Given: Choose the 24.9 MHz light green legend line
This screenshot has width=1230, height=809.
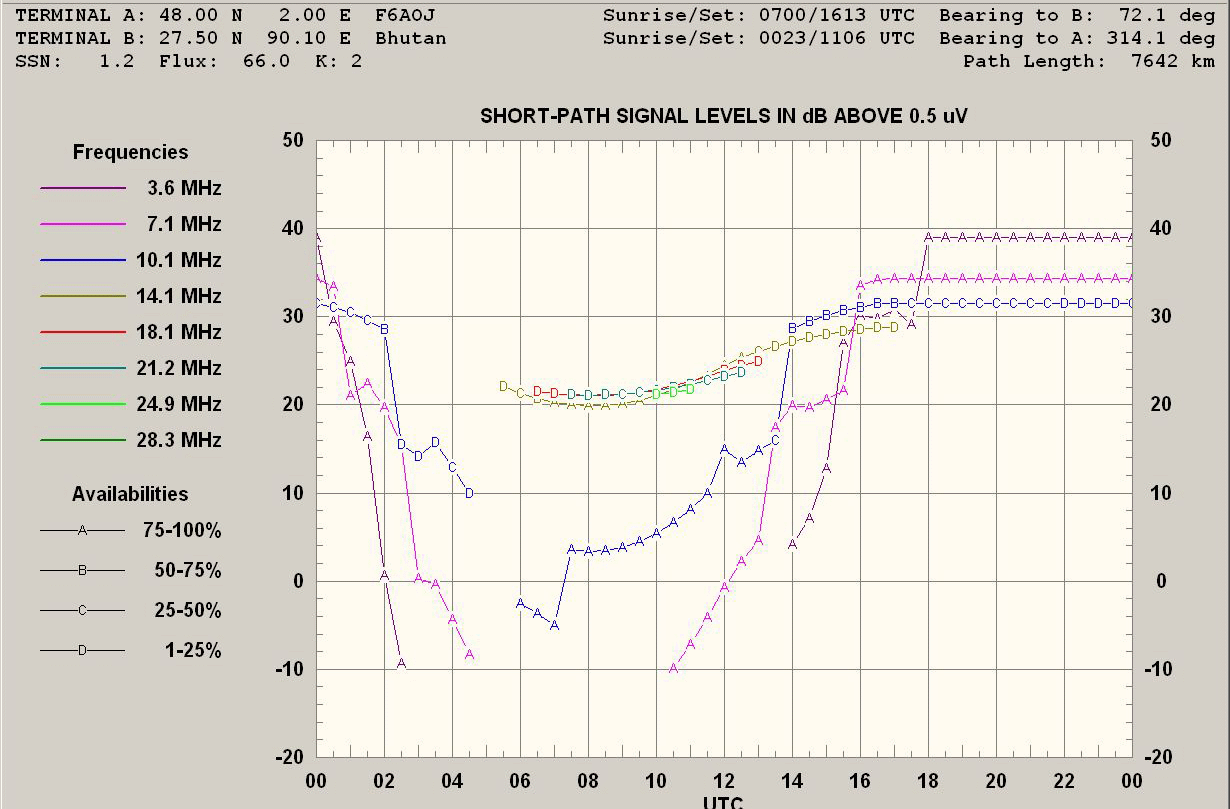Looking at the screenshot, I should 83,404.
